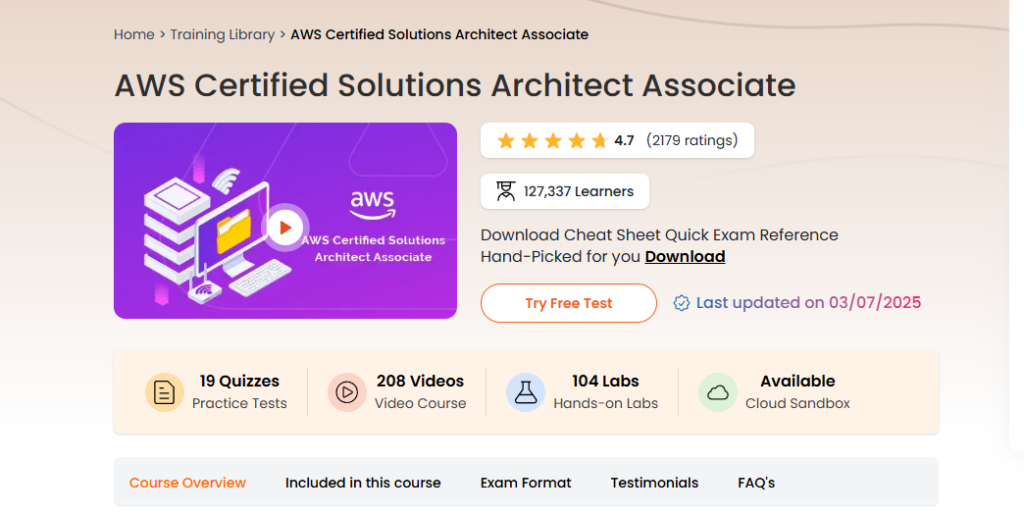Play the course preview video
The width and height of the screenshot is (1024, 514).
click(x=285, y=227)
